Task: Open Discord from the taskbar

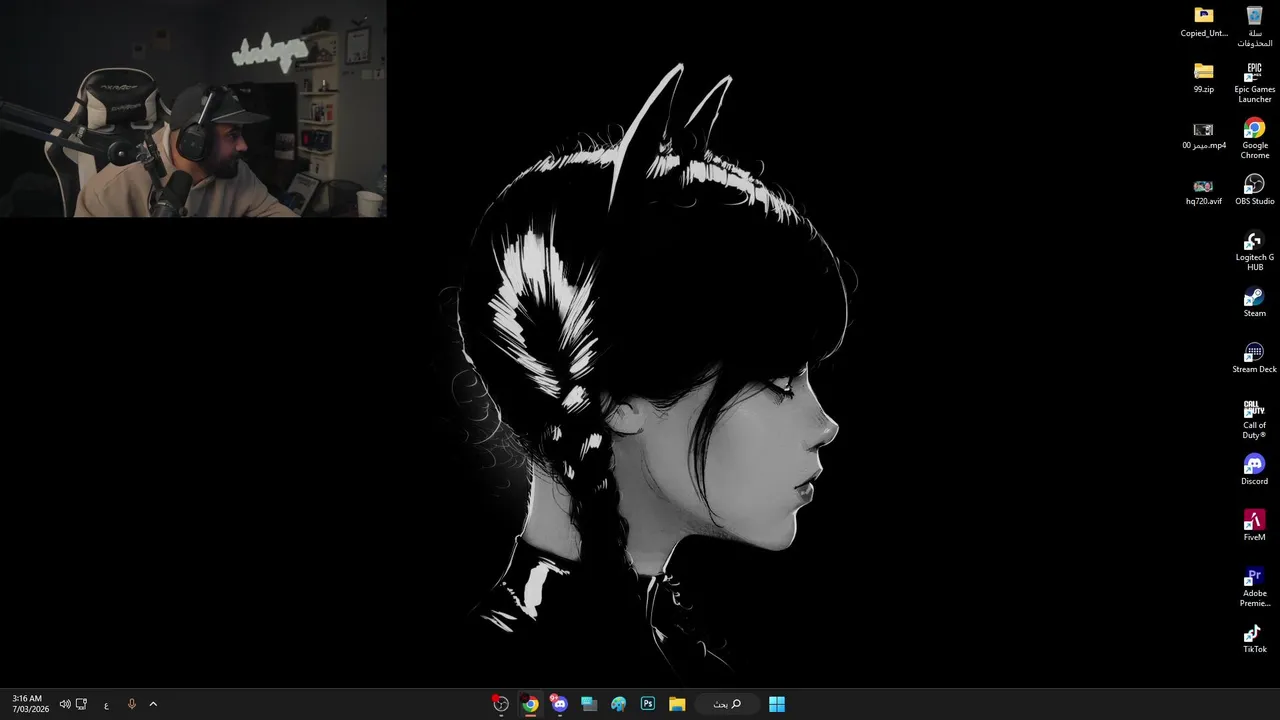Action: pos(559,704)
